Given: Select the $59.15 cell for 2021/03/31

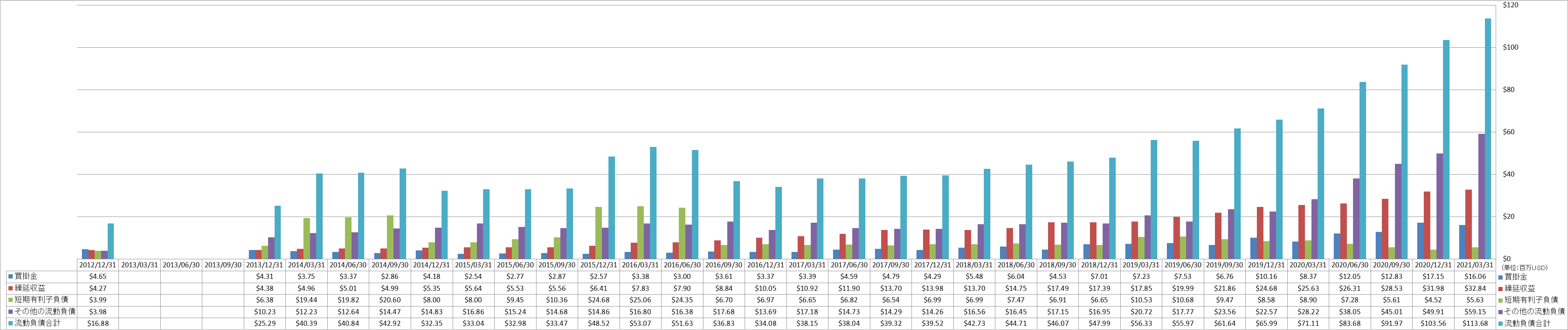Looking at the screenshot, I should [1475, 311].
